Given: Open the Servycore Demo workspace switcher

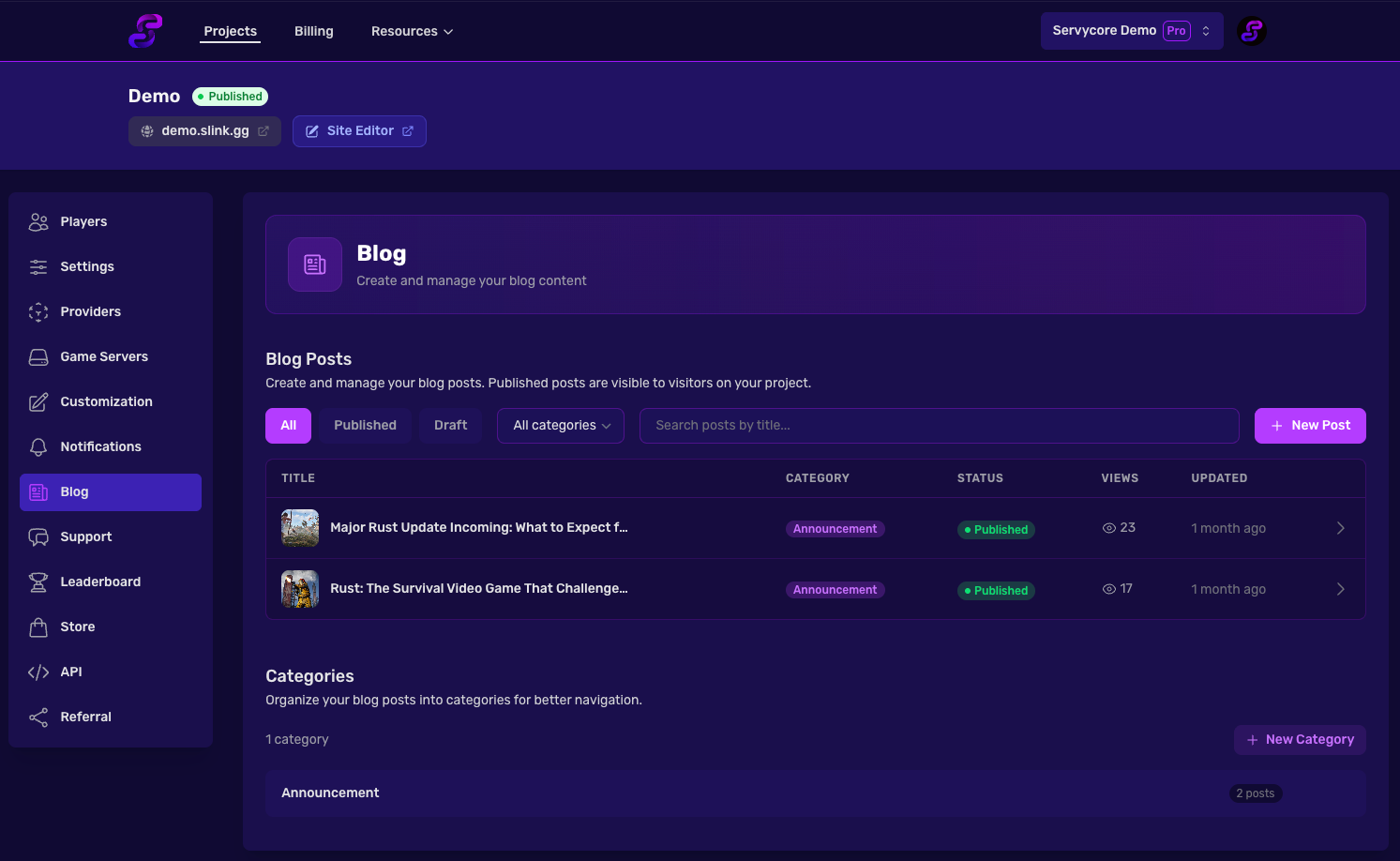Looking at the screenshot, I should click(x=1131, y=31).
